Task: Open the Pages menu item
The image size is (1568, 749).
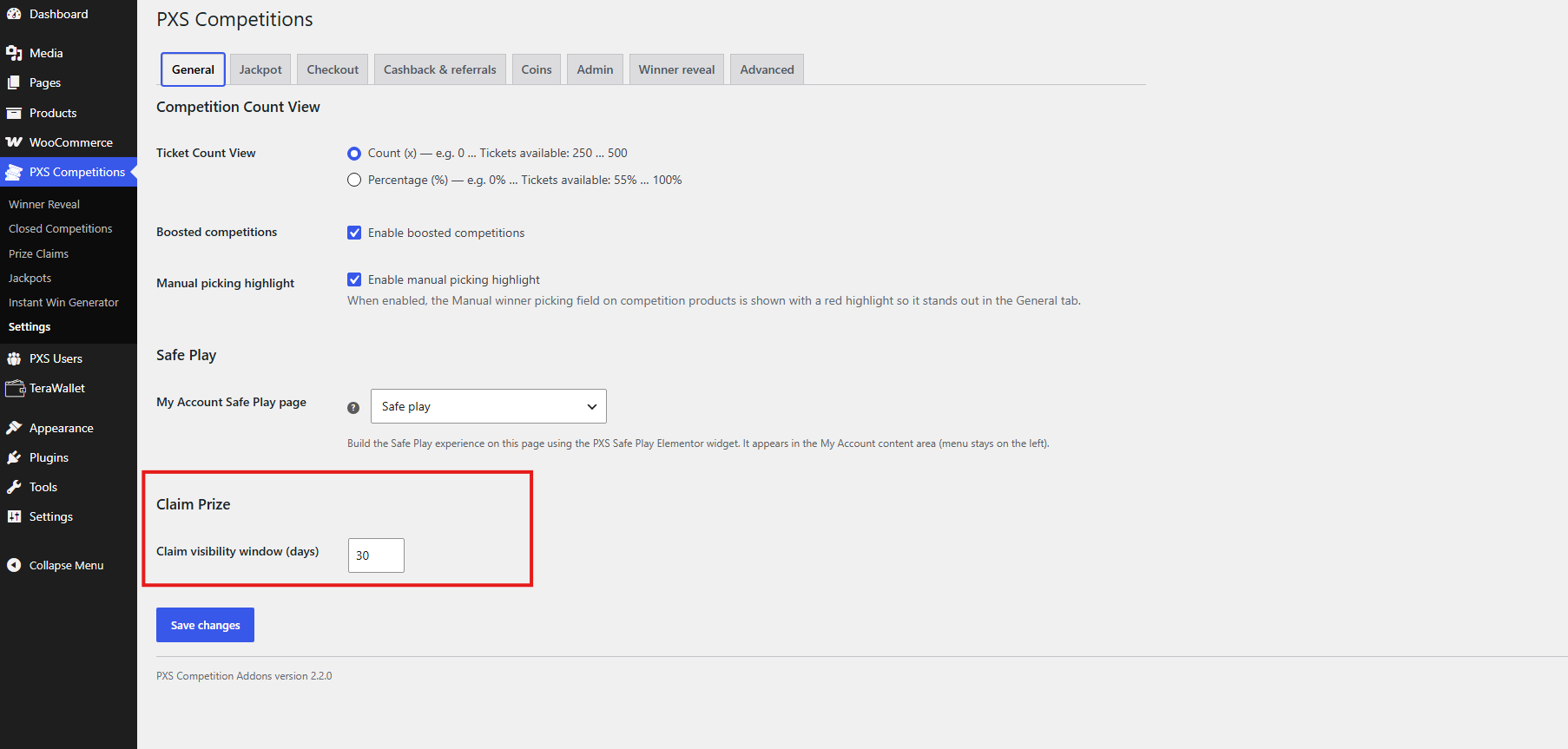Action: [x=69, y=82]
